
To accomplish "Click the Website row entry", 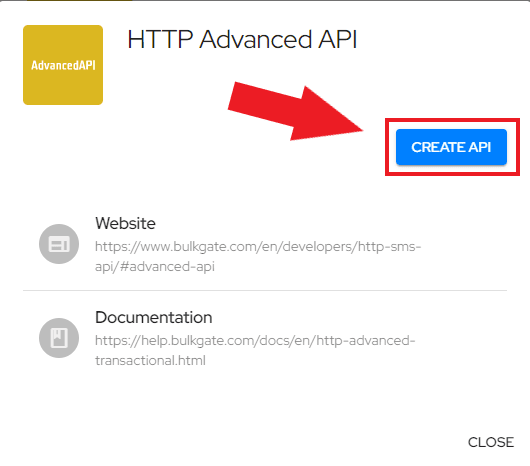I will (265, 244).
